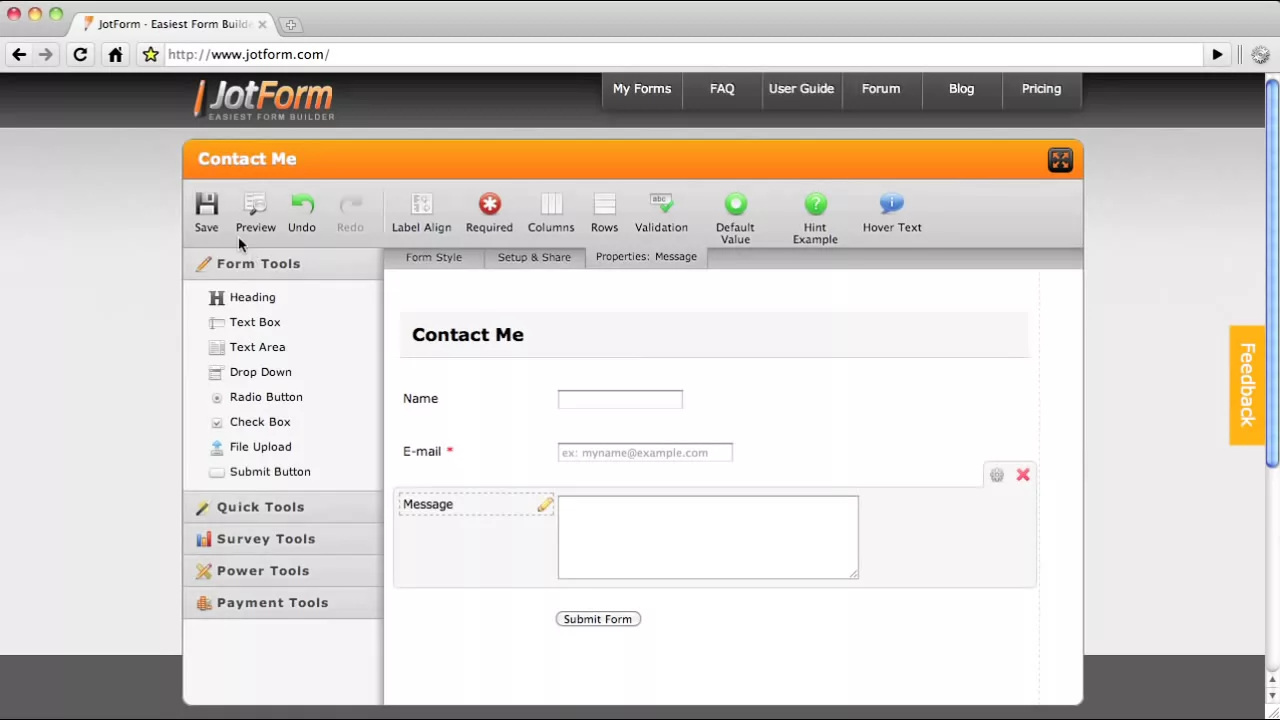Image resolution: width=1280 pixels, height=720 pixels.
Task: Go back in the browser
Action: (19, 55)
